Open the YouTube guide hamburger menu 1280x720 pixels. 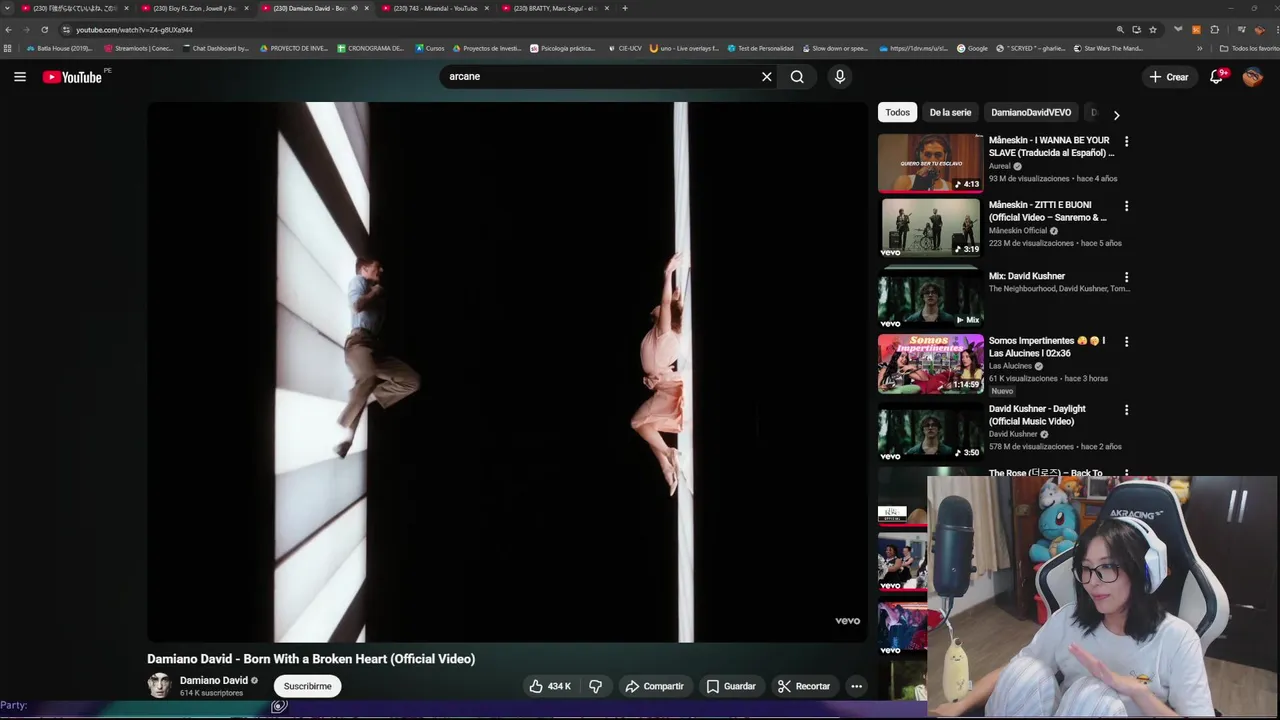coord(19,77)
